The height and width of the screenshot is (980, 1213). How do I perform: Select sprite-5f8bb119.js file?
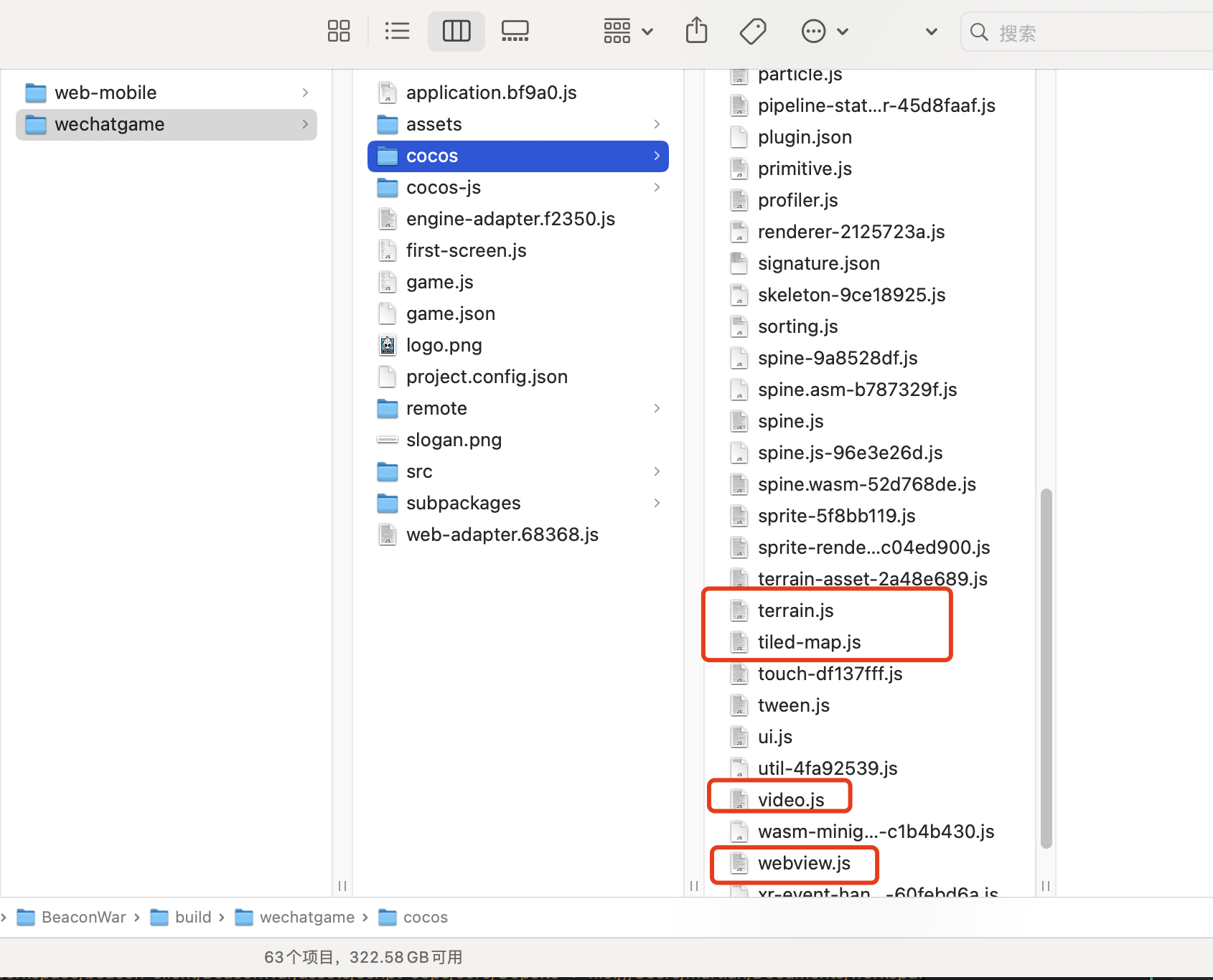point(870,516)
